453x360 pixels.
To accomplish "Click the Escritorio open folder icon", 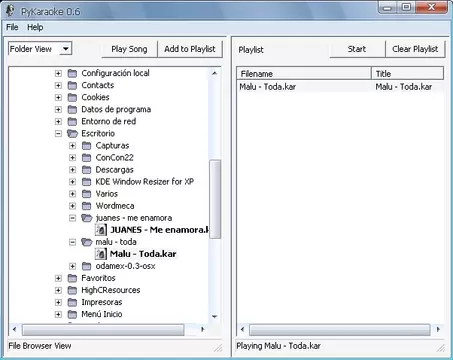I will pos(72,133).
